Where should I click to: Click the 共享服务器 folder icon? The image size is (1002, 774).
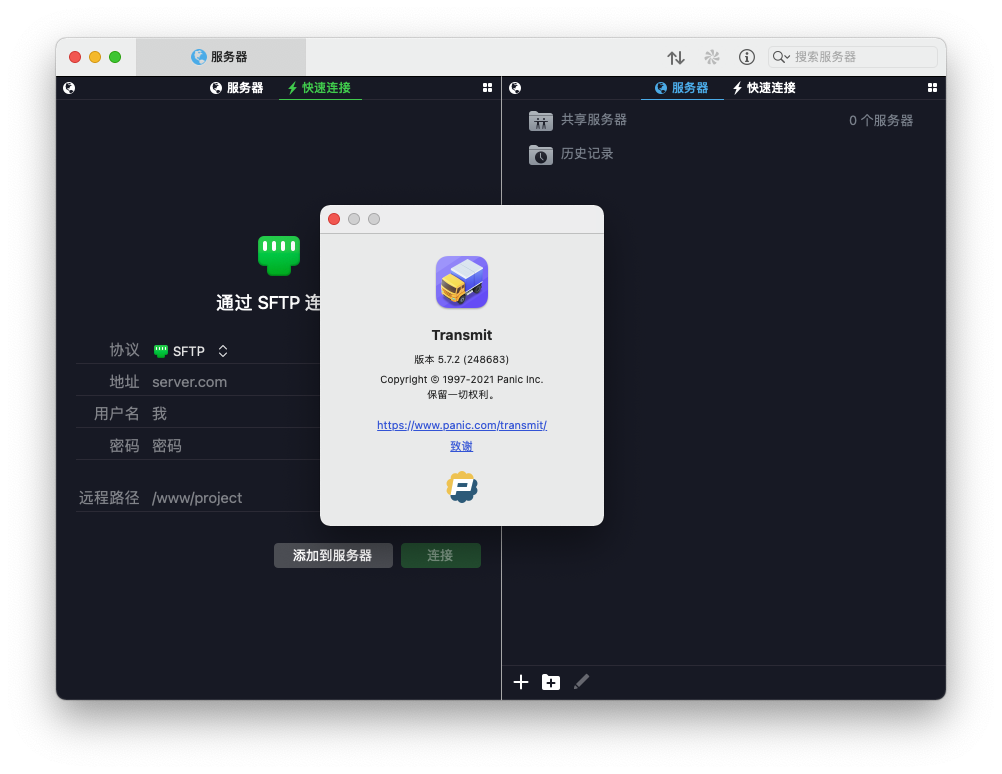(541, 120)
